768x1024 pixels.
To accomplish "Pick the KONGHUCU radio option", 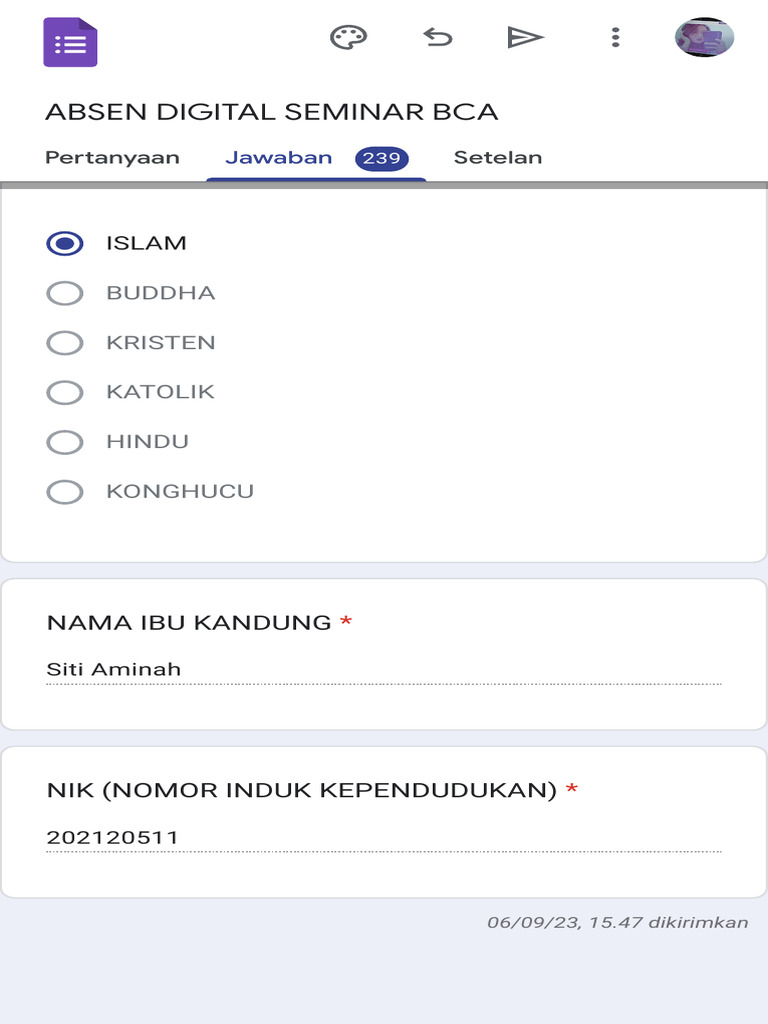I will coord(65,492).
